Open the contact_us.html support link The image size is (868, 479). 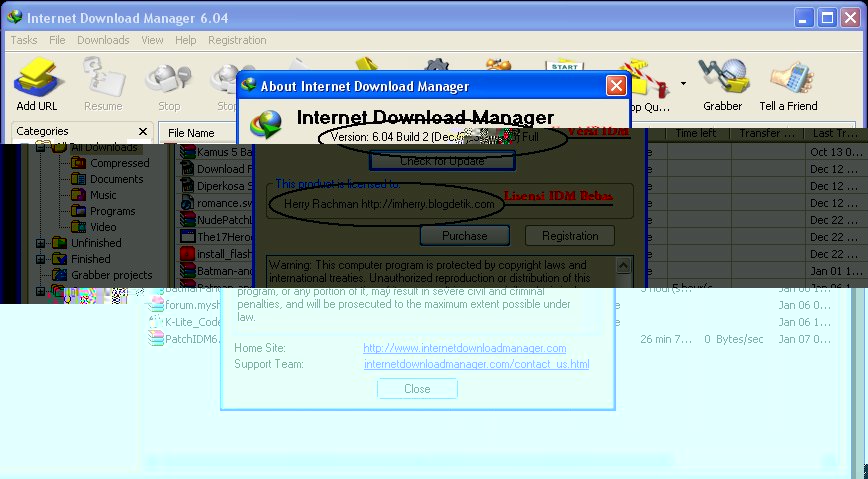point(477,364)
